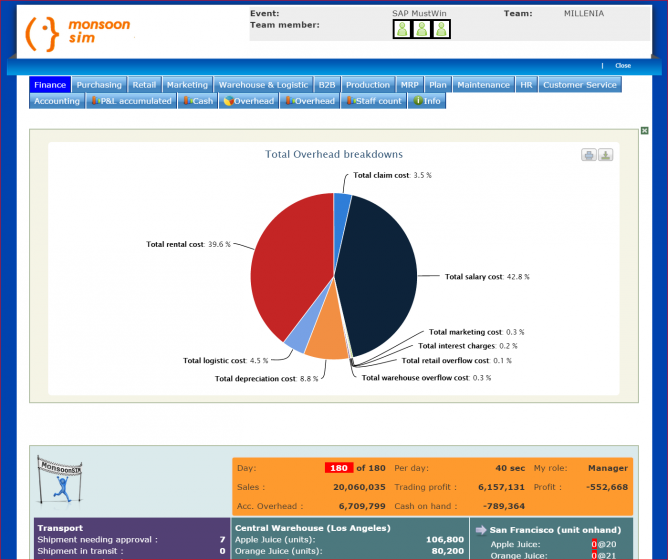Click the chart download icon
Screen dimensions: 668x560
click(x=605, y=155)
